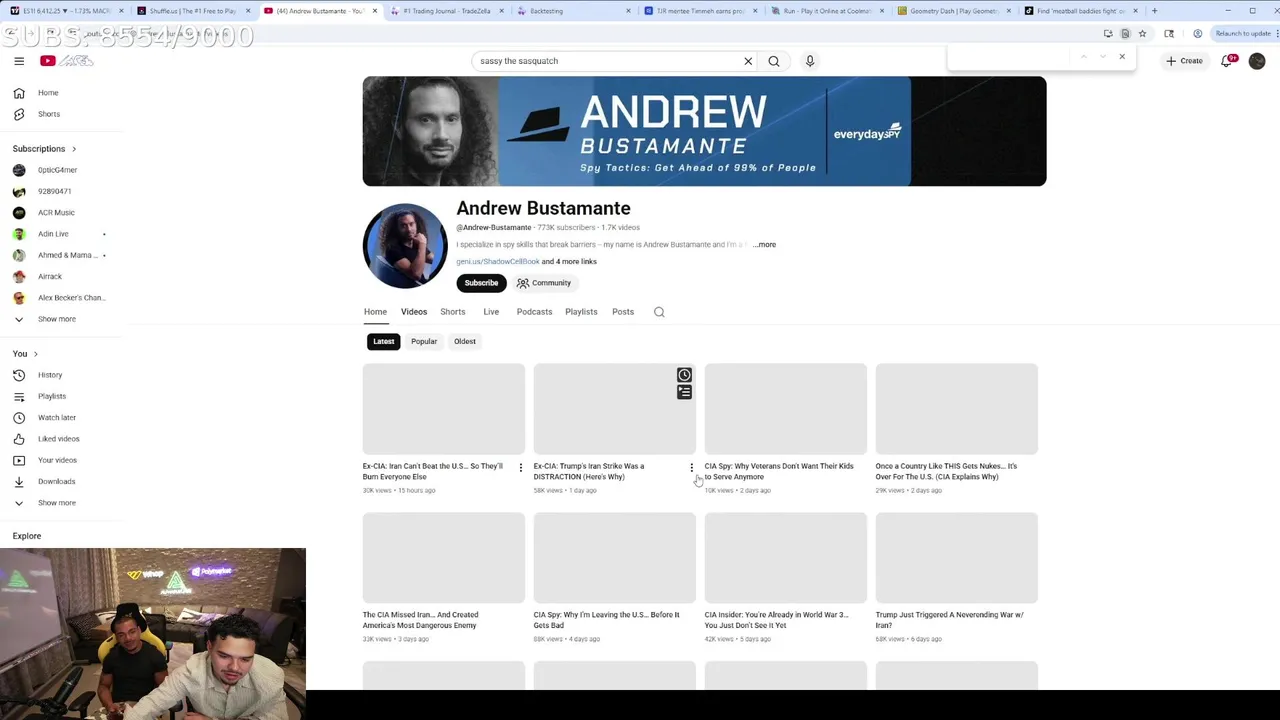Image resolution: width=1280 pixels, height=720 pixels.
Task: Bookmark this page with the star
Action: tap(1142, 33)
